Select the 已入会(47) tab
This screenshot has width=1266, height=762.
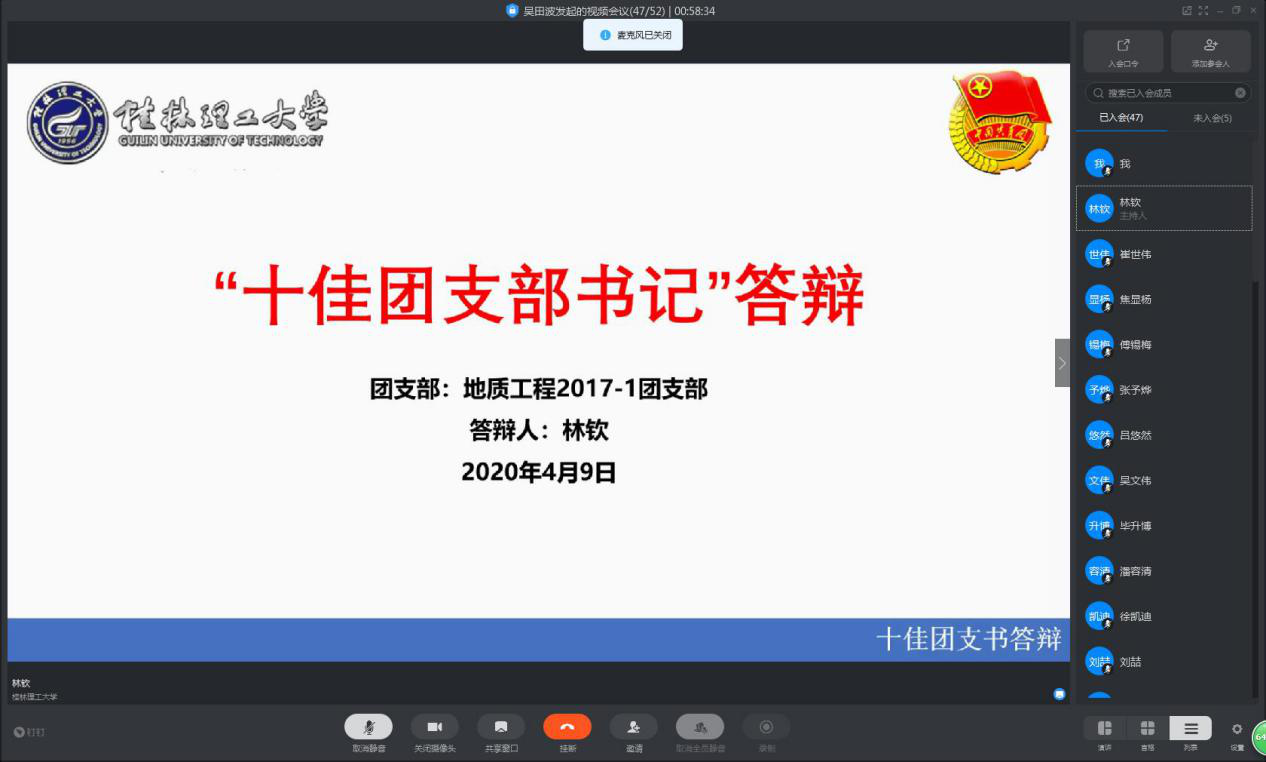(1121, 118)
